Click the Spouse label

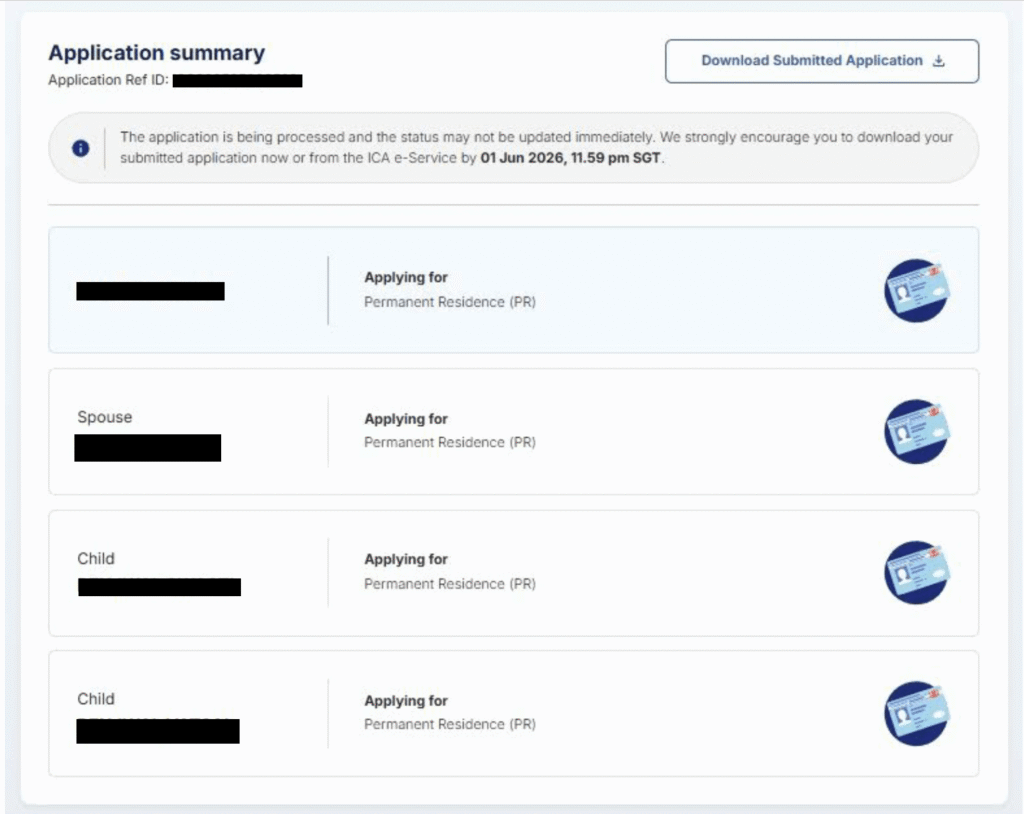[104, 417]
